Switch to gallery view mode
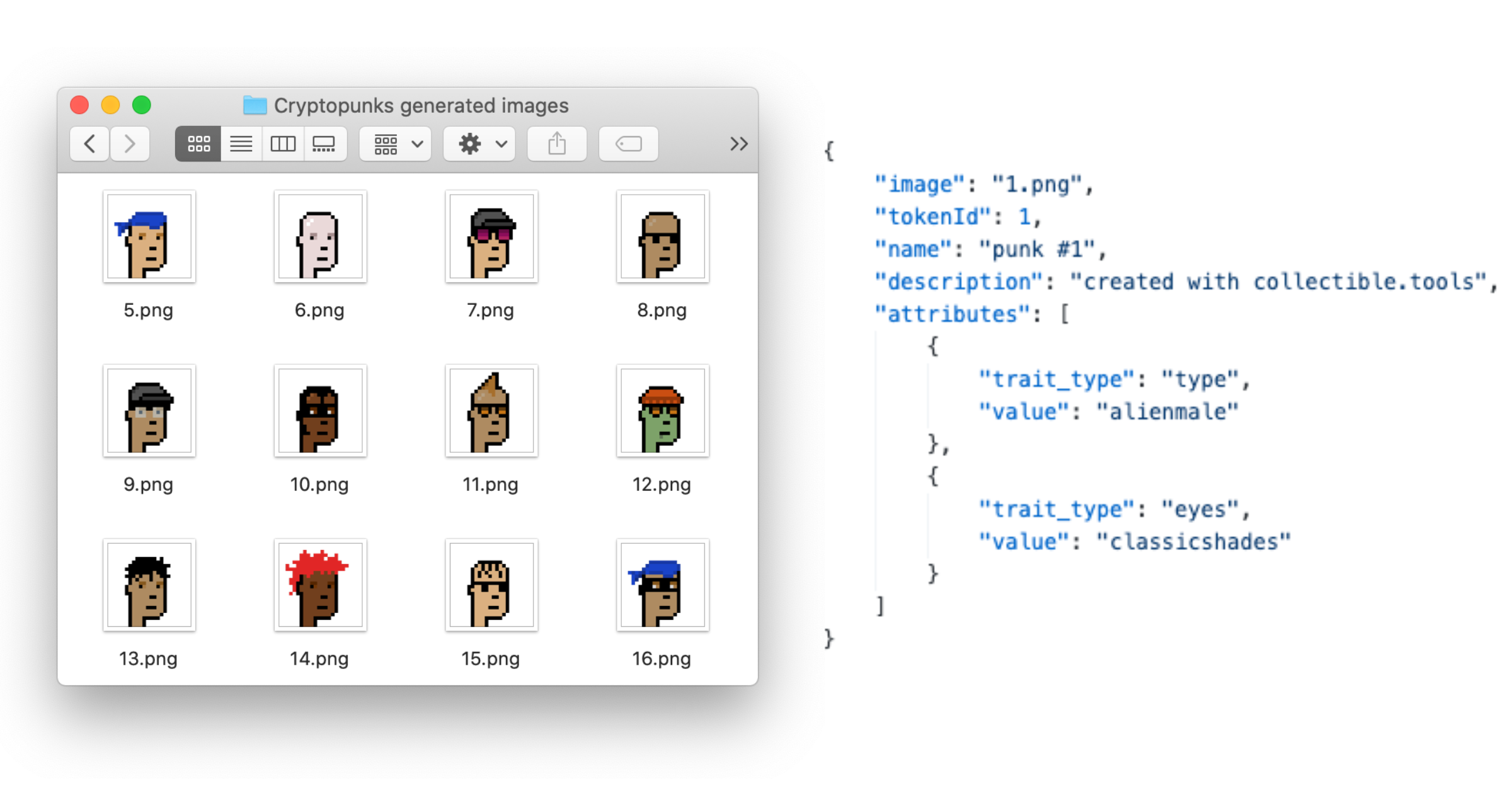The width and height of the screenshot is (1512, 790). coord(324,144)
